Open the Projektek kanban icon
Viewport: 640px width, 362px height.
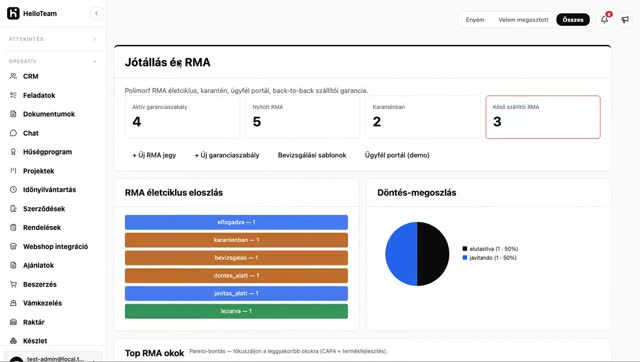point(13,171)
